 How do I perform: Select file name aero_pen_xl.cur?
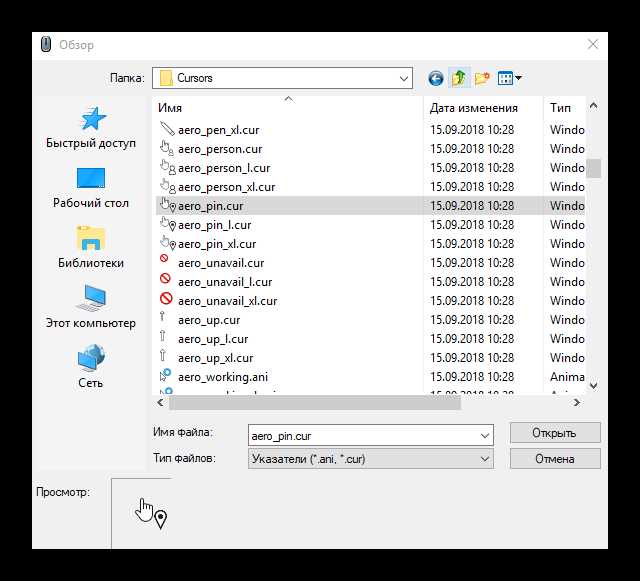coord(218,130)
